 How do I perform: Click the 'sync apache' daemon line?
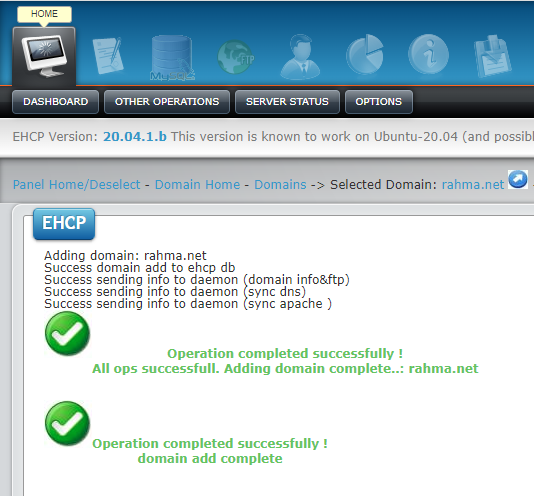188,304
